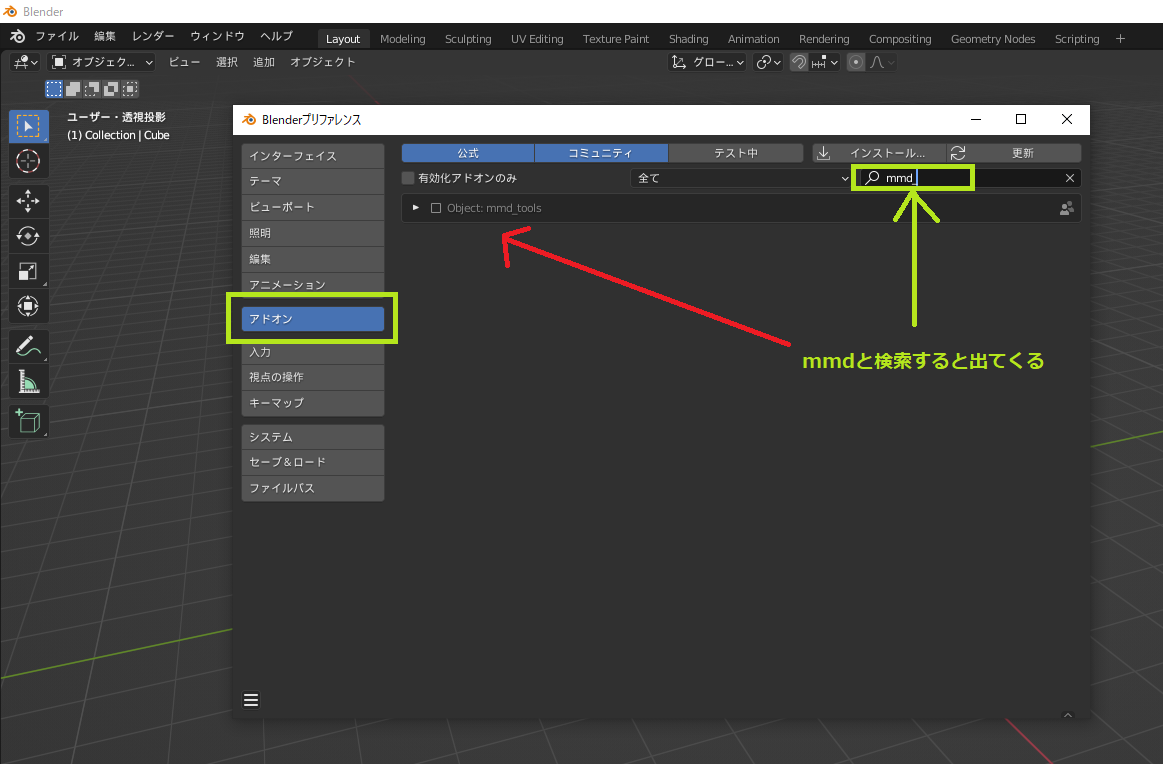Switch to the Geometry Nodes workspace
The image size is (1163, 764).
[992, 39]
